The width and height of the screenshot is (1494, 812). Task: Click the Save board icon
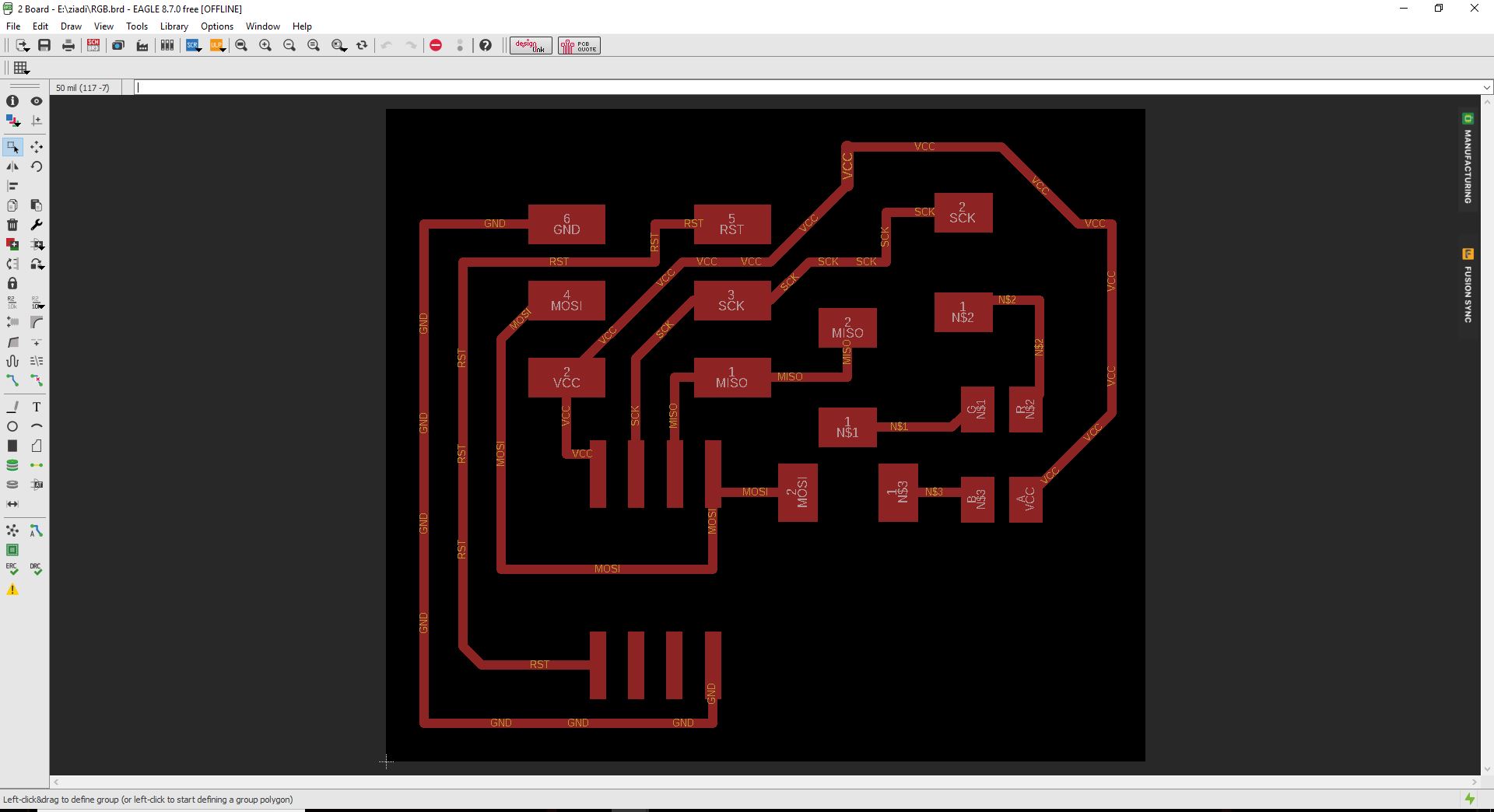[44, 46]
